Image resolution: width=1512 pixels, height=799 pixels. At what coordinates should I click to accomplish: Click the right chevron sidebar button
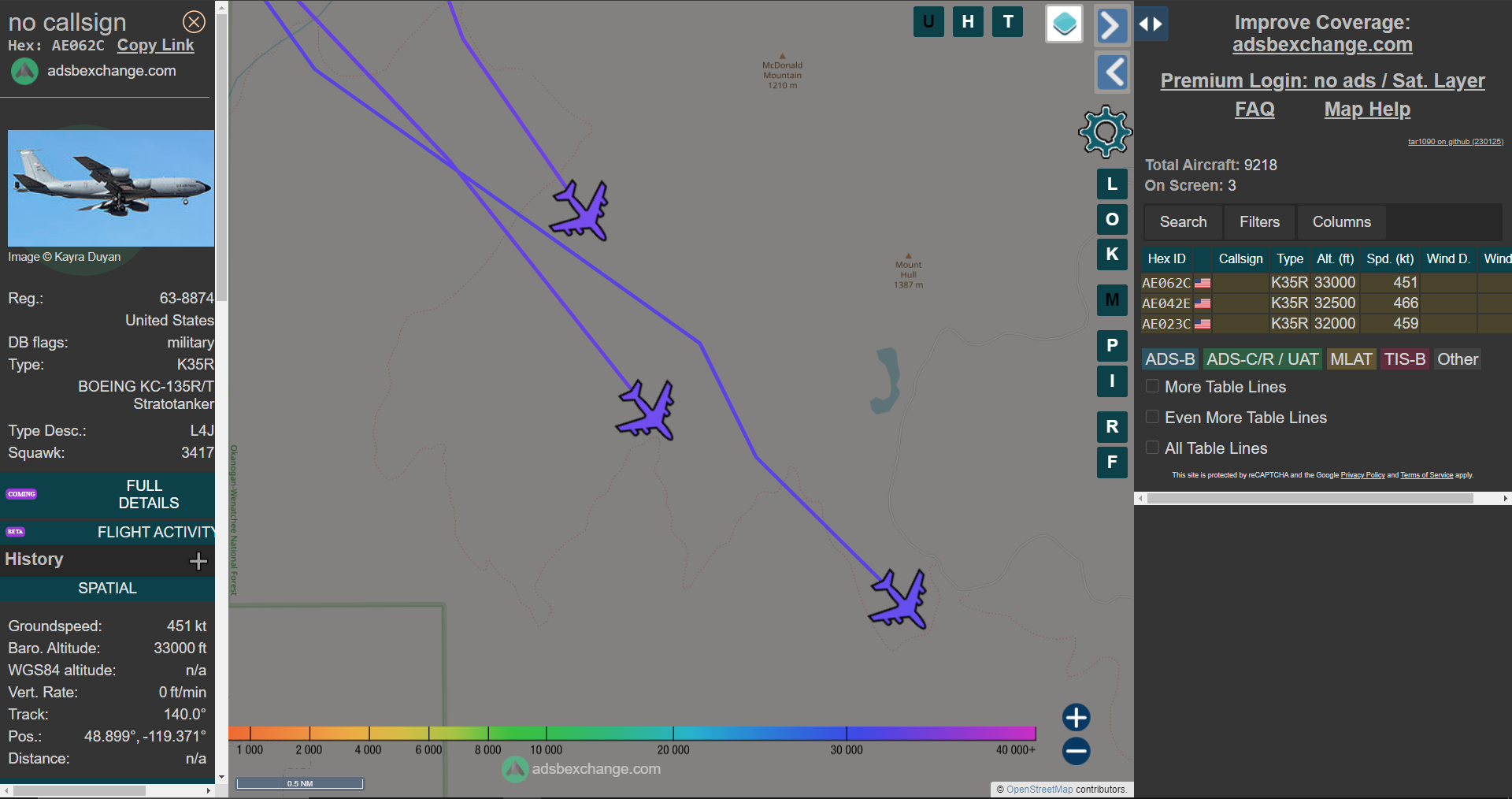click(1112, 25)
